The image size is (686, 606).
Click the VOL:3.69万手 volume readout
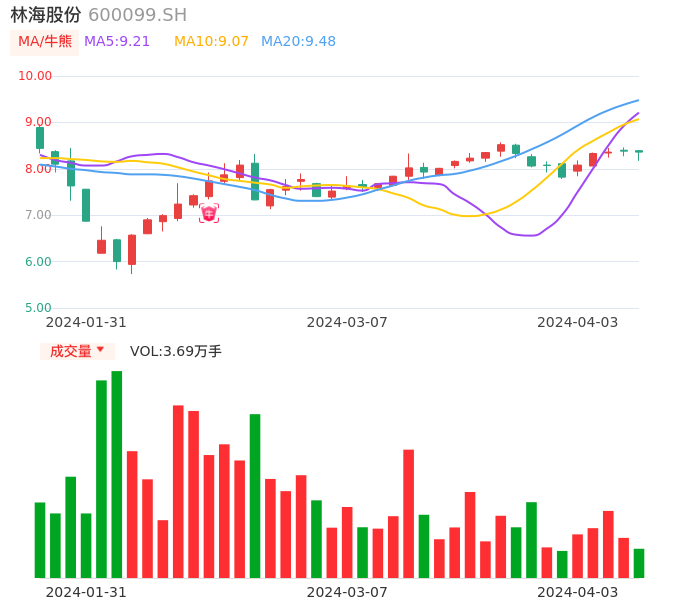176,351
